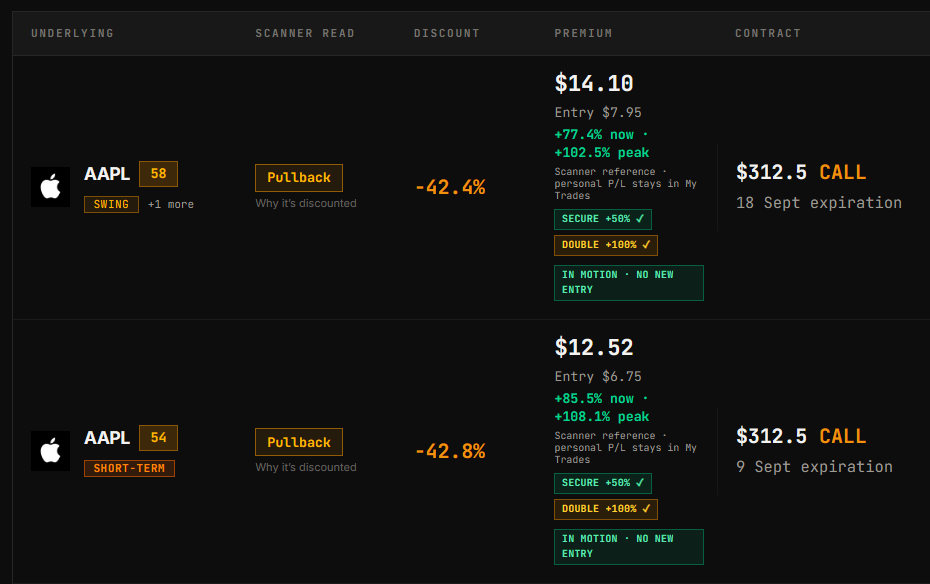Click IN MOTION · NO NEW ENTRY badge under $14.10
This screenshot has height=584, width=930.
(x=629, y=283)
